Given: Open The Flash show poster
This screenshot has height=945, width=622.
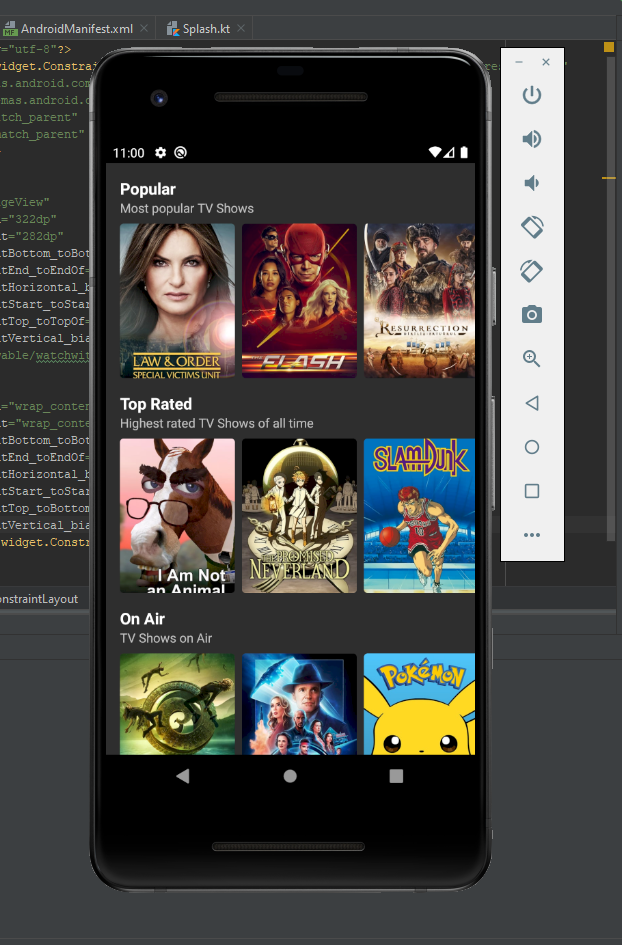Looking at the screenshot, I should pos(300,301).
